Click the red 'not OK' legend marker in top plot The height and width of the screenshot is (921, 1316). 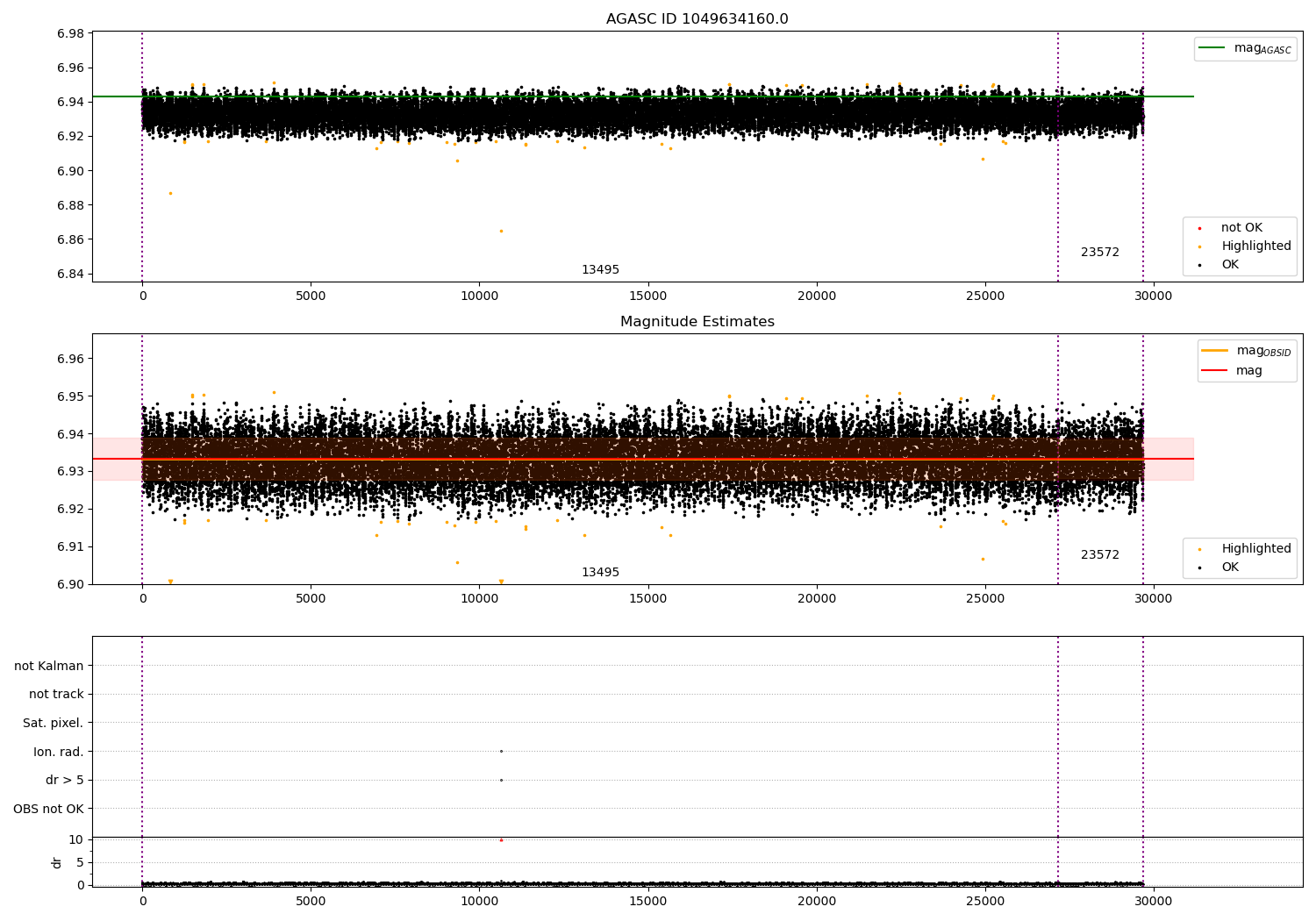(1199, 228)
